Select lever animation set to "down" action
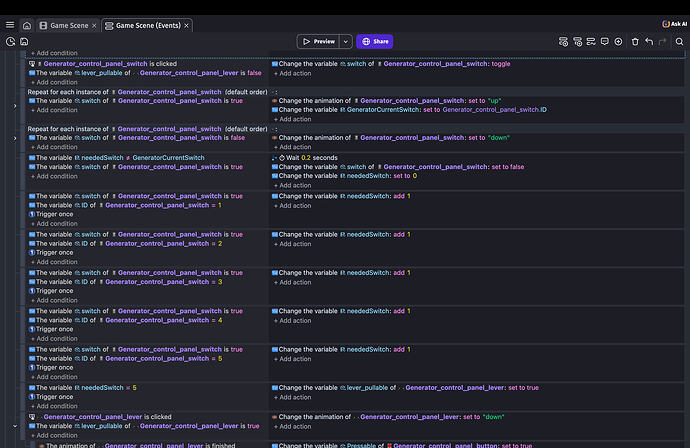This screenshot has height=448, width=690. pos(388,417)
